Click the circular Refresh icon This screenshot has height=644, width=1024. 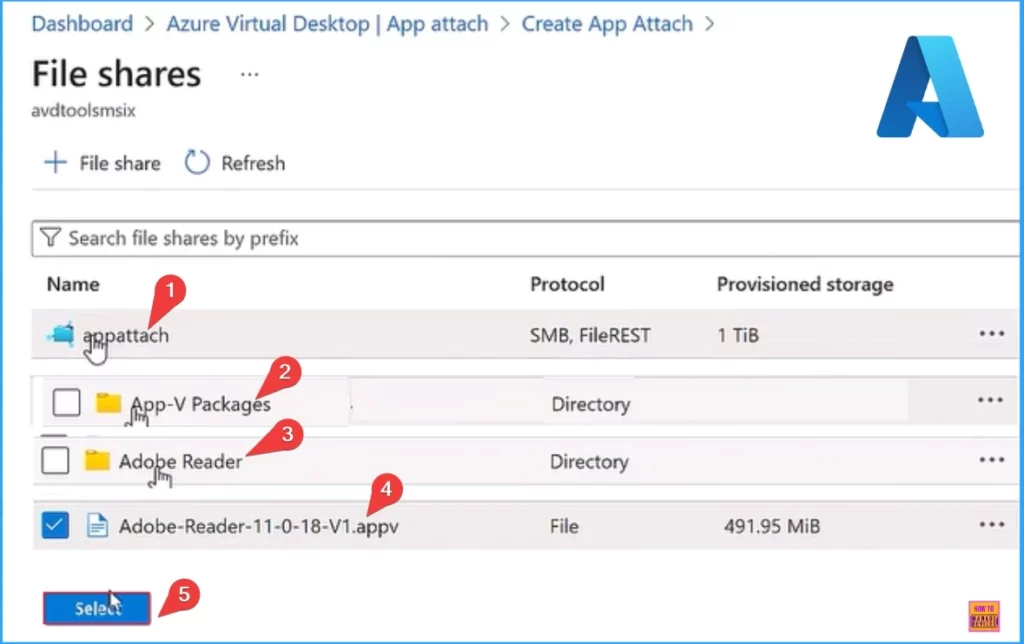click(197, 163)
